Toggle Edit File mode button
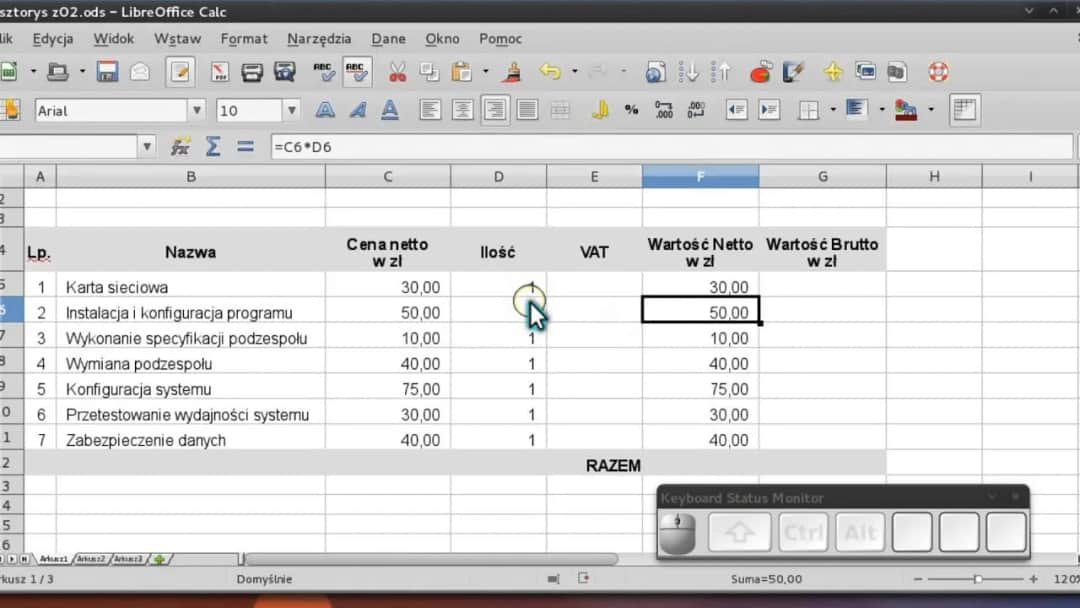The height and width of the screenshot is (608, 1080). pos(181,72)
